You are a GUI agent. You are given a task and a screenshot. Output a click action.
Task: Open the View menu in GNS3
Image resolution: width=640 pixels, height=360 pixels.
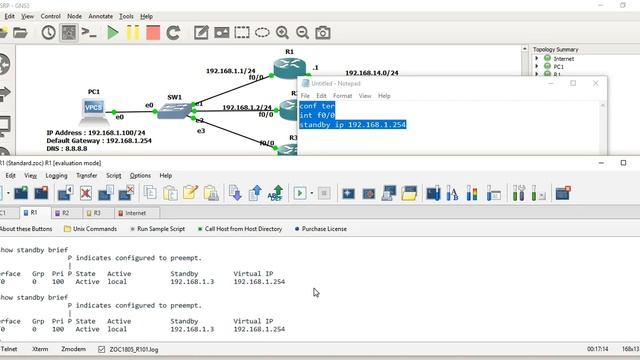tap(27, 16)
